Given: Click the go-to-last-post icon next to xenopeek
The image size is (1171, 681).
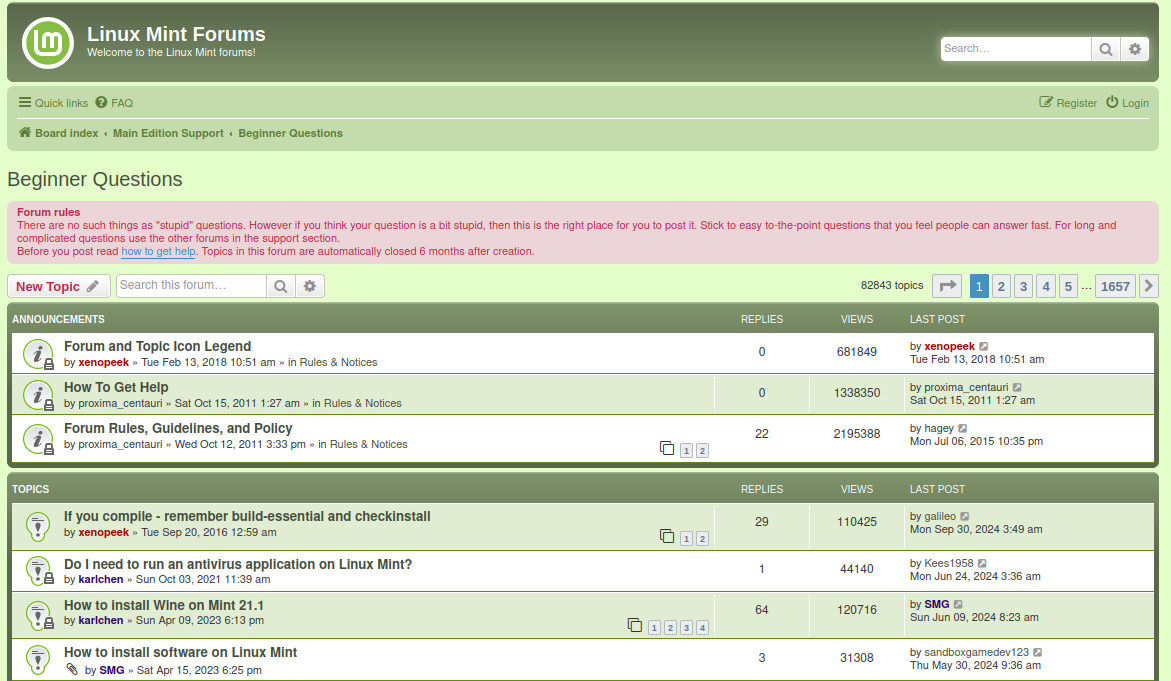Looking at the screenshot, I should [984, 345].
